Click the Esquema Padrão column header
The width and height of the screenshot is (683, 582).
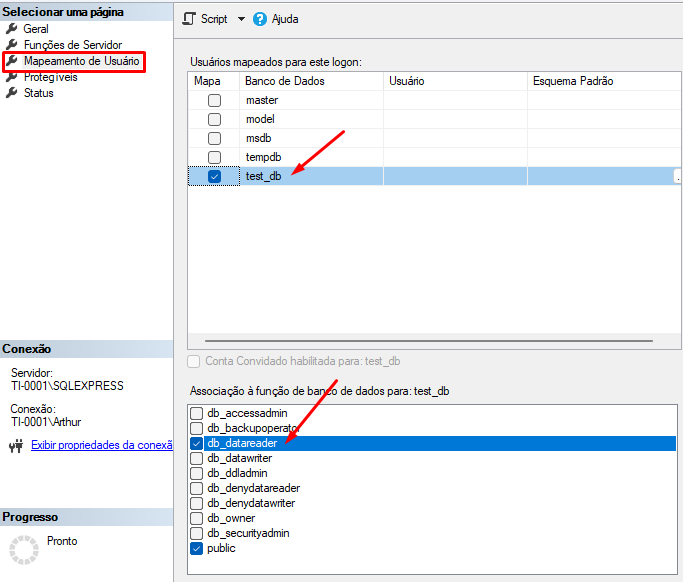pyautogui.click(x=573, y=81)
